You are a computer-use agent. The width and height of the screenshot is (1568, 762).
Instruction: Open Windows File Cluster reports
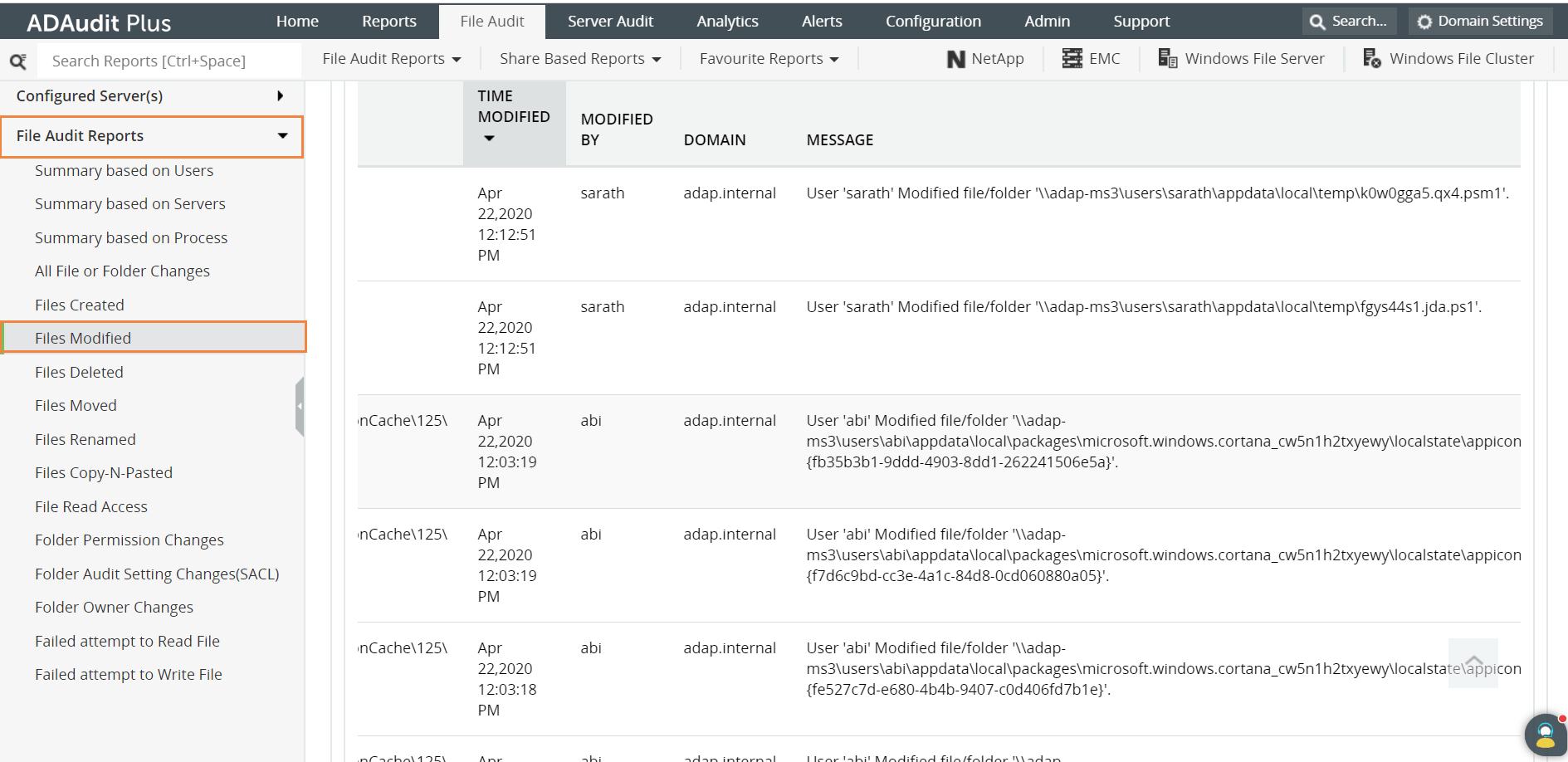(x=1449, y=58)
